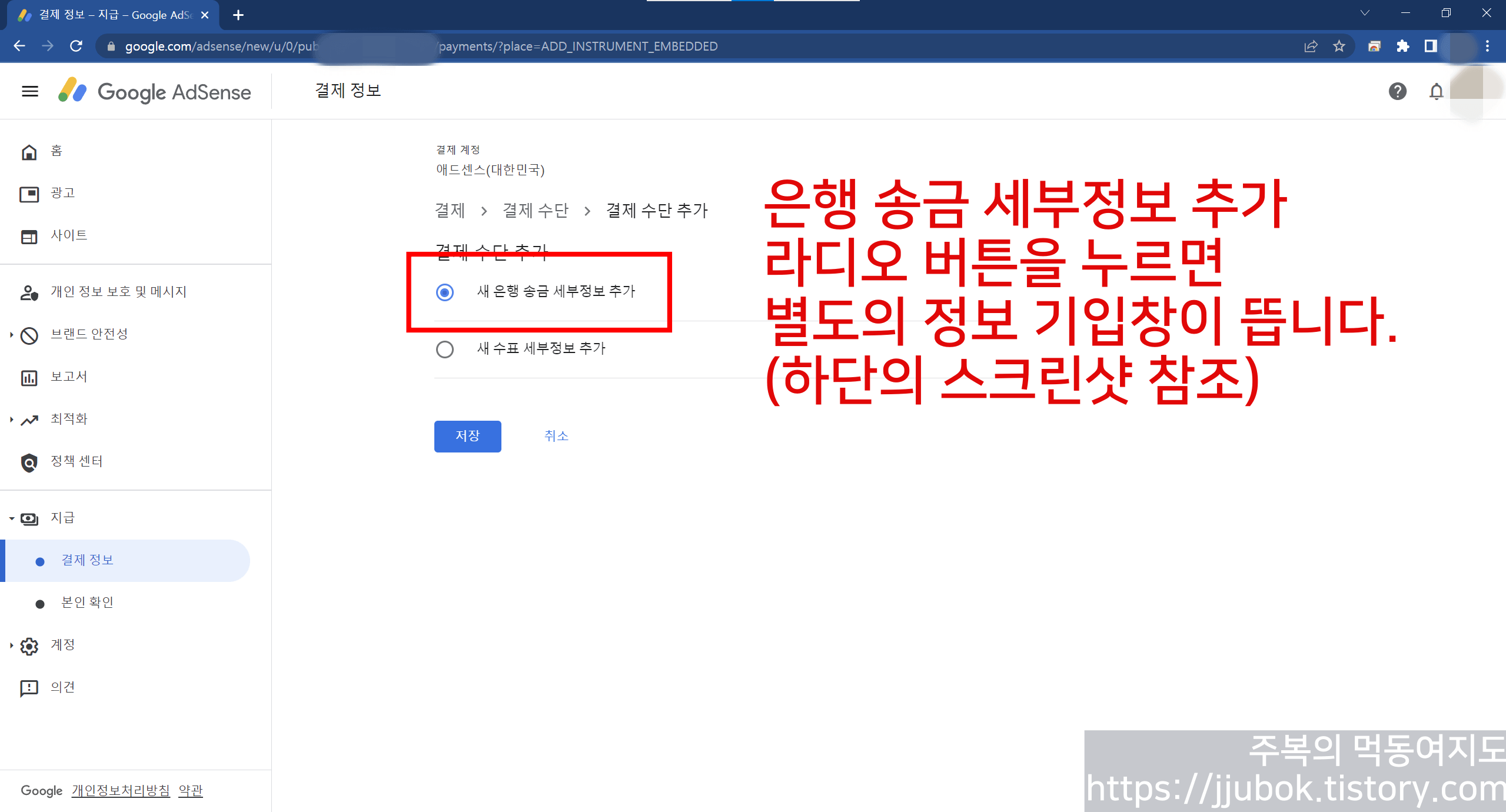Click the 브랜드 안전성 shield icon

(29, 334)
